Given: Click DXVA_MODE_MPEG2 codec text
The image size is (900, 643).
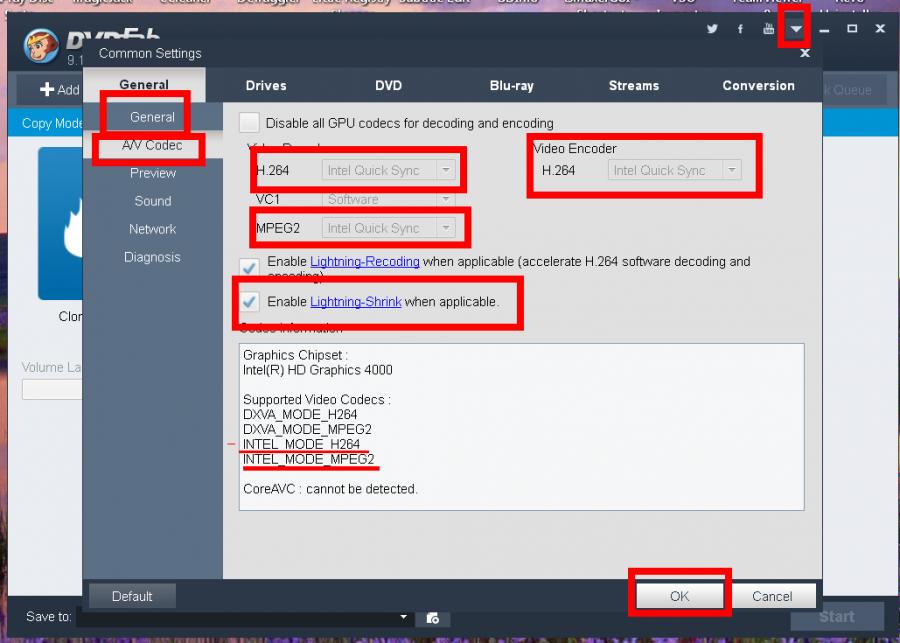Looking at the screenshot, I should coord(307,429).
